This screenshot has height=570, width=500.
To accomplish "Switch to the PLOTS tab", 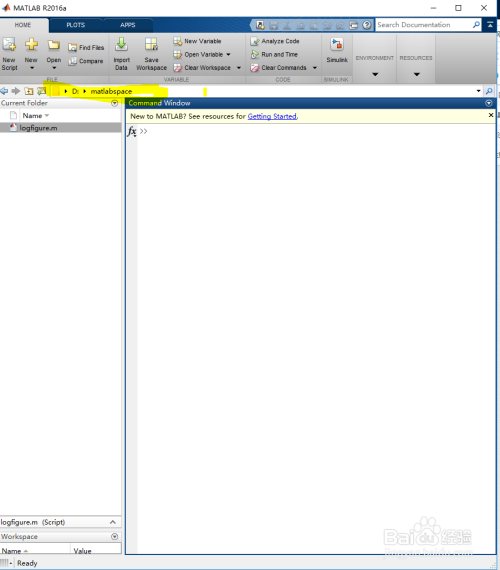I will (x=76, y=25).
